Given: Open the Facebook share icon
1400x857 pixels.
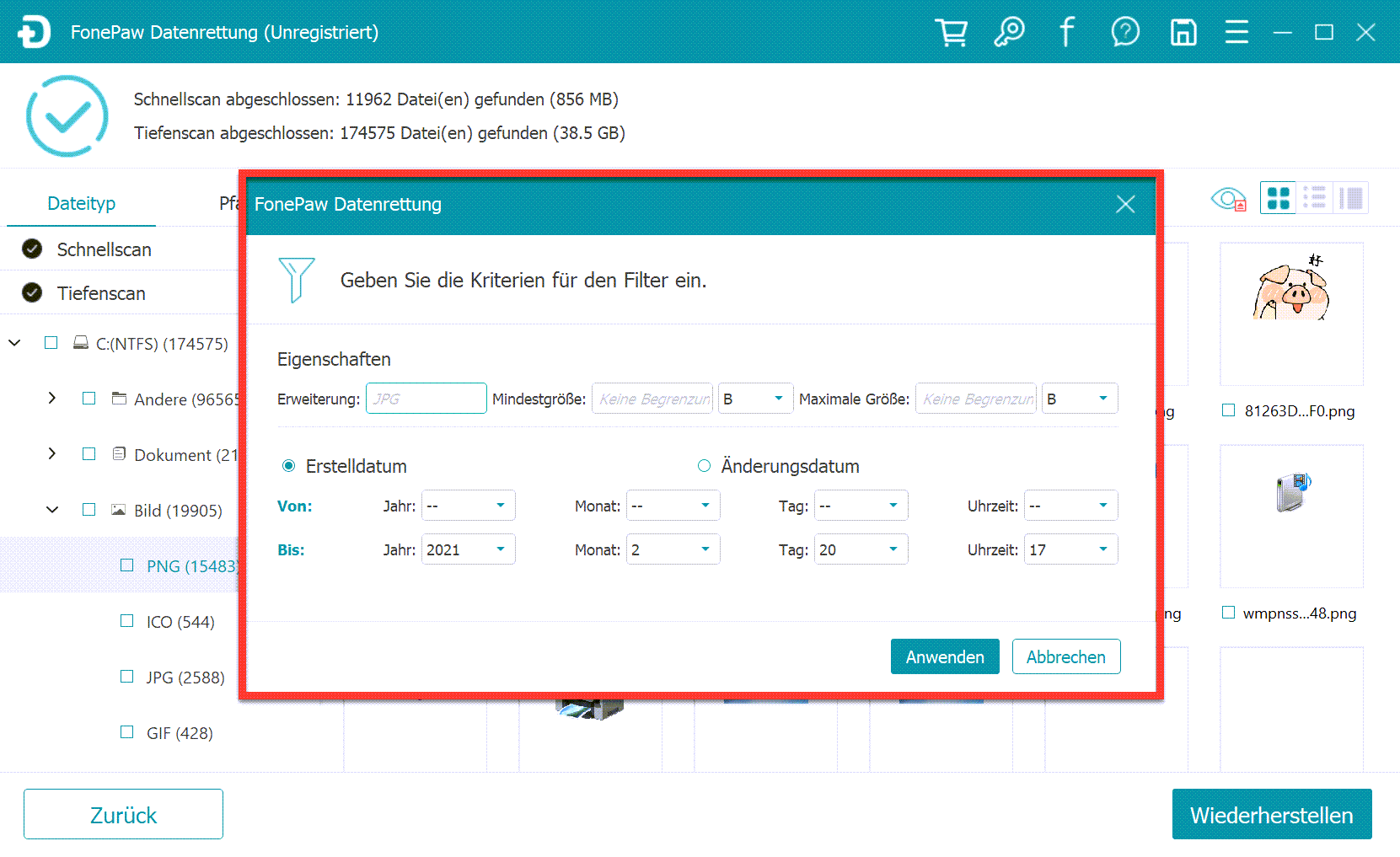Looking at the screenshot, I should (1066, 33).
